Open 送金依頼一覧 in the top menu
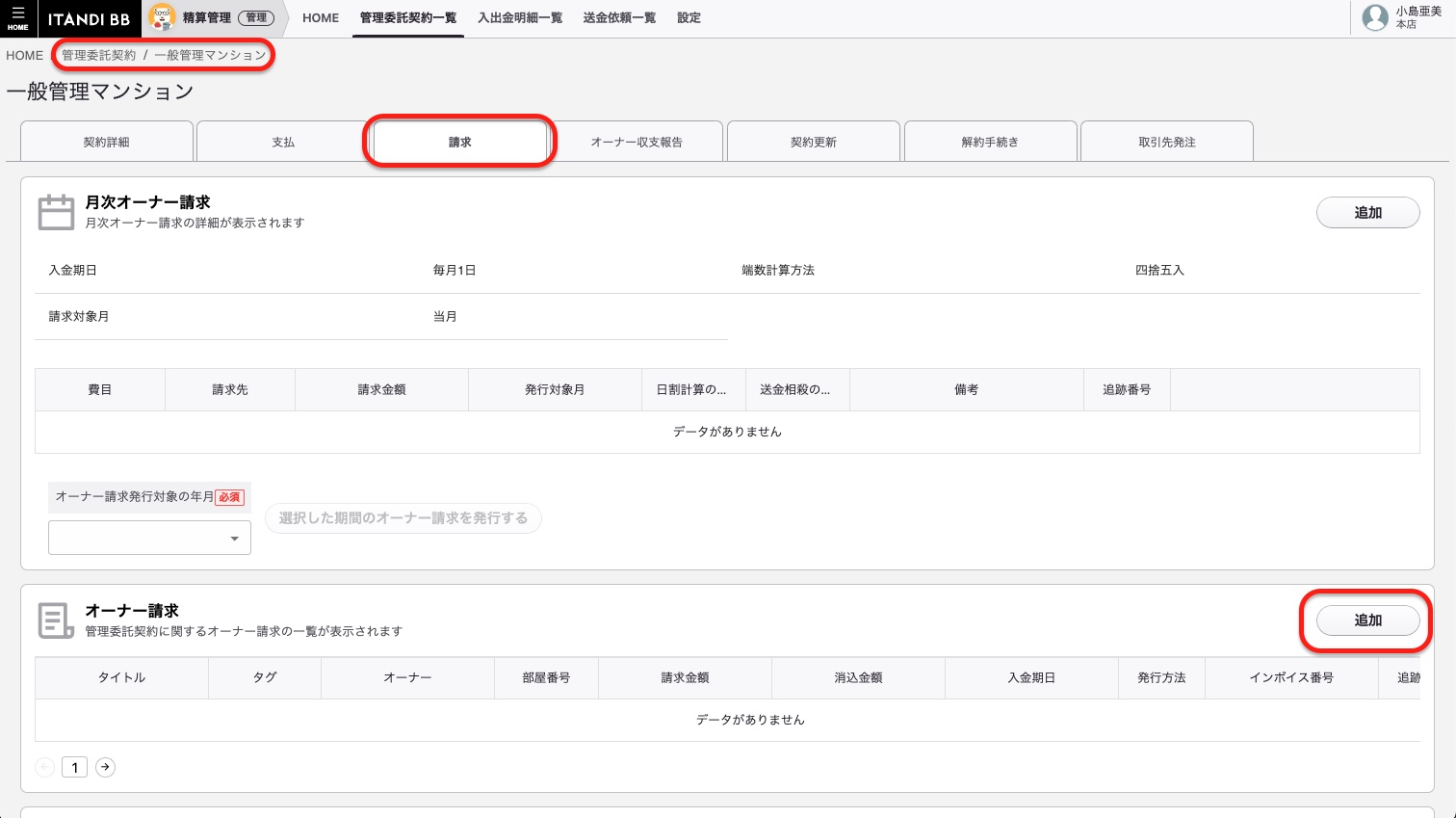 tap(619, 18)
